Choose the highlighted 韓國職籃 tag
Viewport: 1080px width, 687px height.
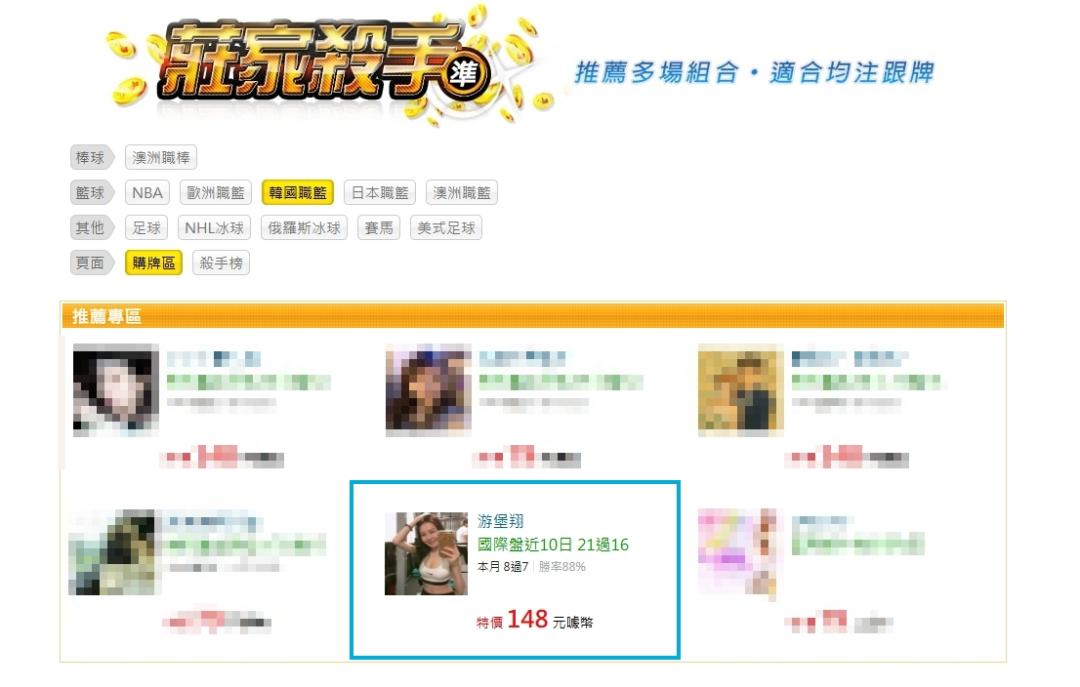[x=298, y=193]
